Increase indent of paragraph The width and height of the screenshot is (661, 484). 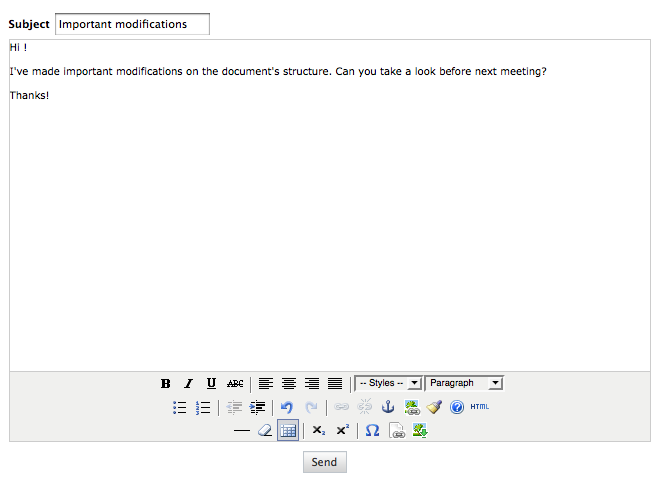(x=257, y=407)
